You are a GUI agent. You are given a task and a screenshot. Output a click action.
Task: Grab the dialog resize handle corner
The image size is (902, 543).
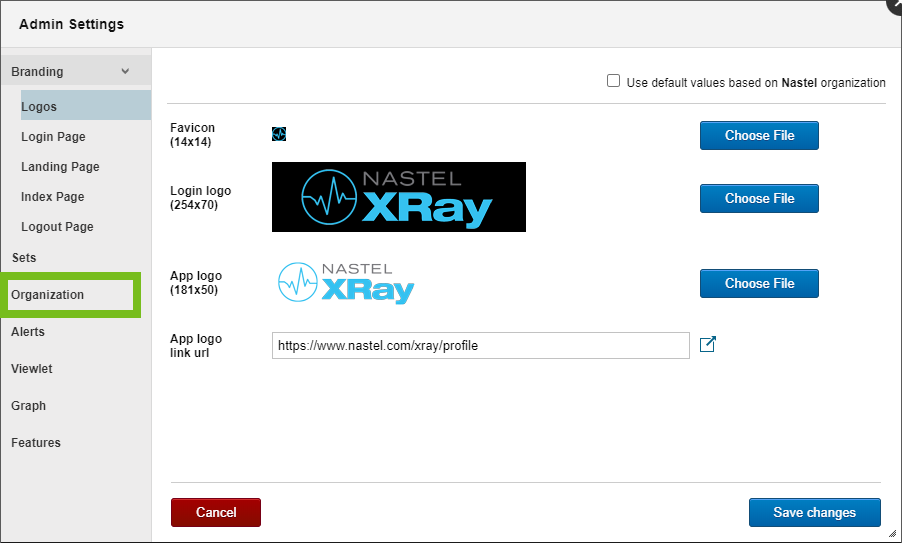click(893, 534)
